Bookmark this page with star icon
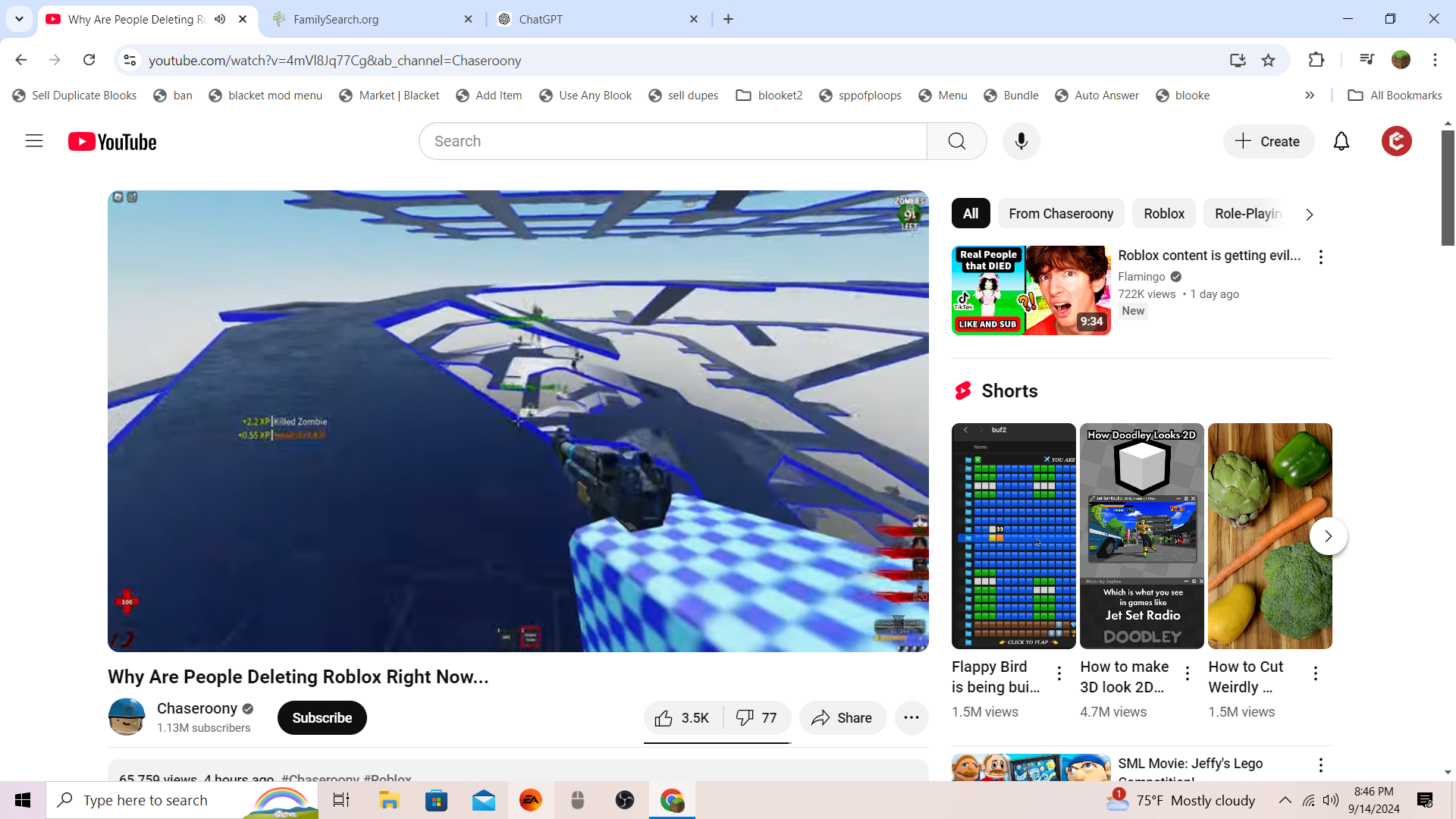This screenshot has width=1456, height=819. pyautogui.click(x=1268, y=60)
